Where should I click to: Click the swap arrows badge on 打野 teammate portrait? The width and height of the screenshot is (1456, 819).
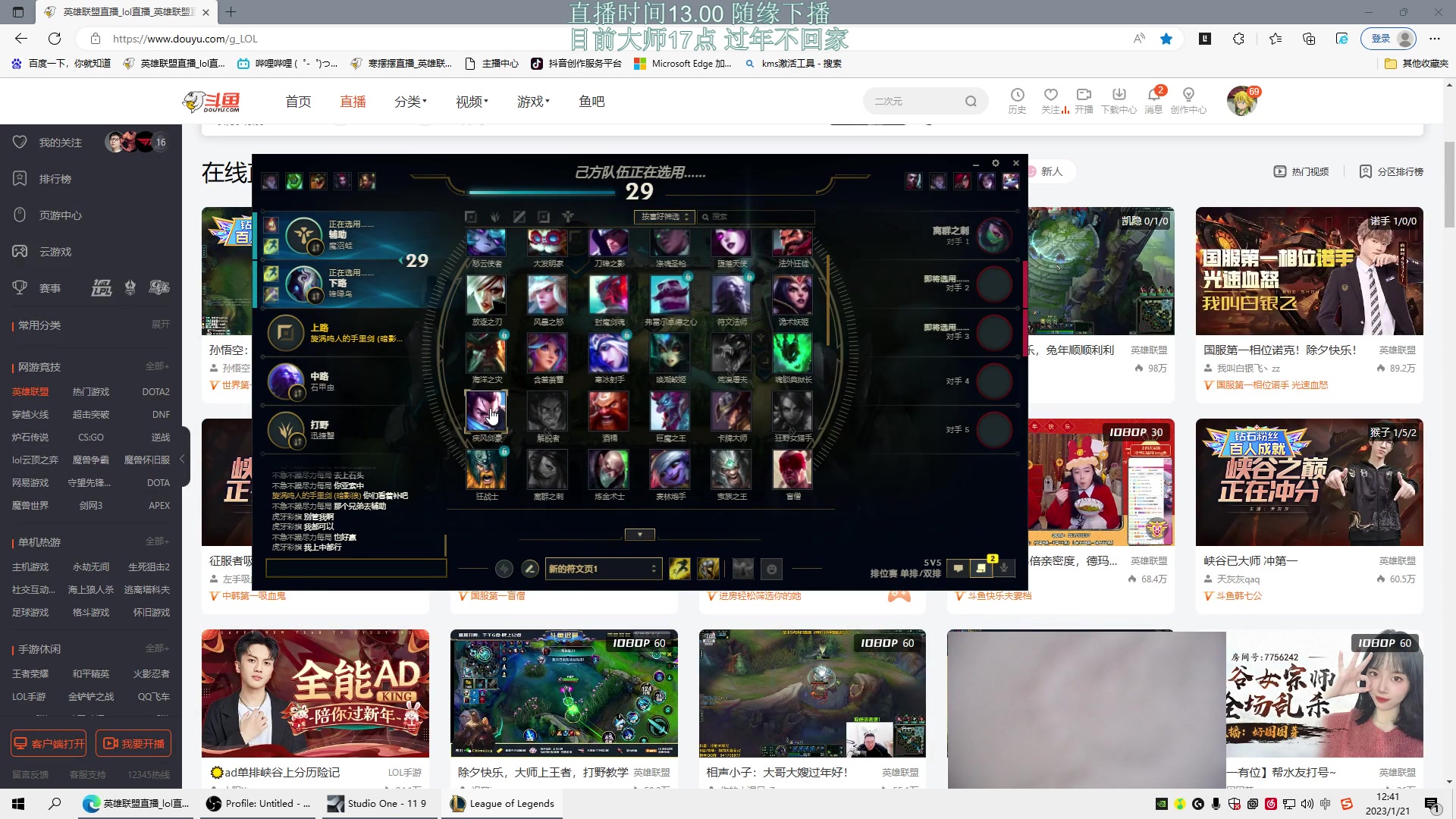tap(297, 442)
